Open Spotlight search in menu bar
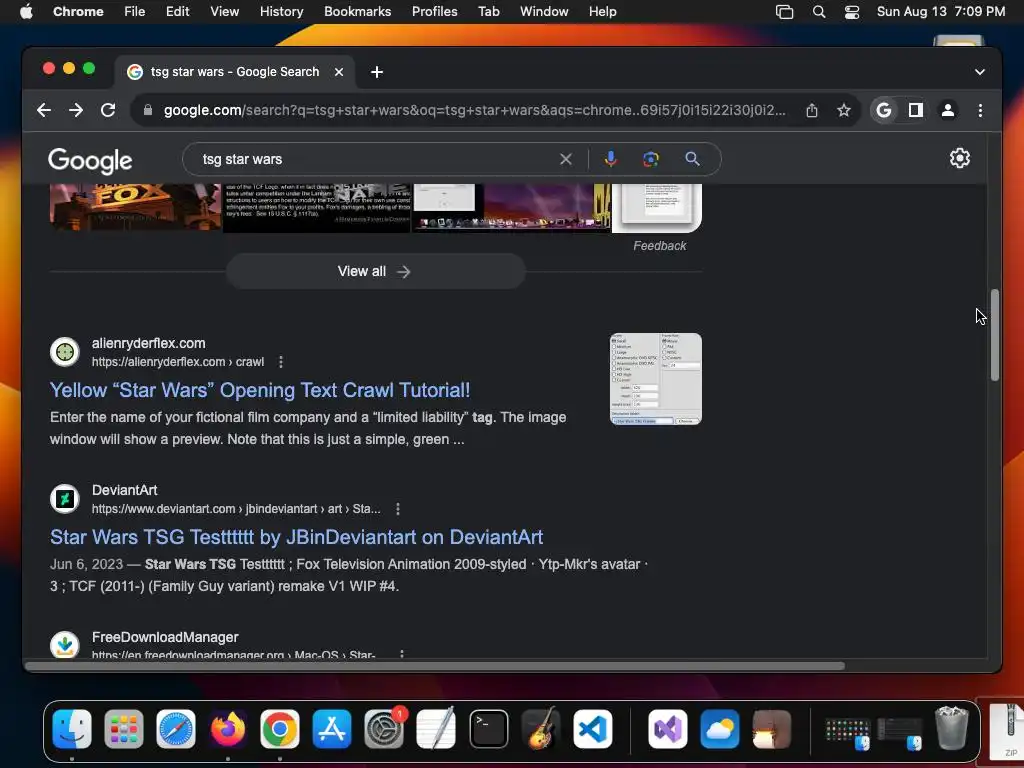1024x768 pixels. click(818, 11)
